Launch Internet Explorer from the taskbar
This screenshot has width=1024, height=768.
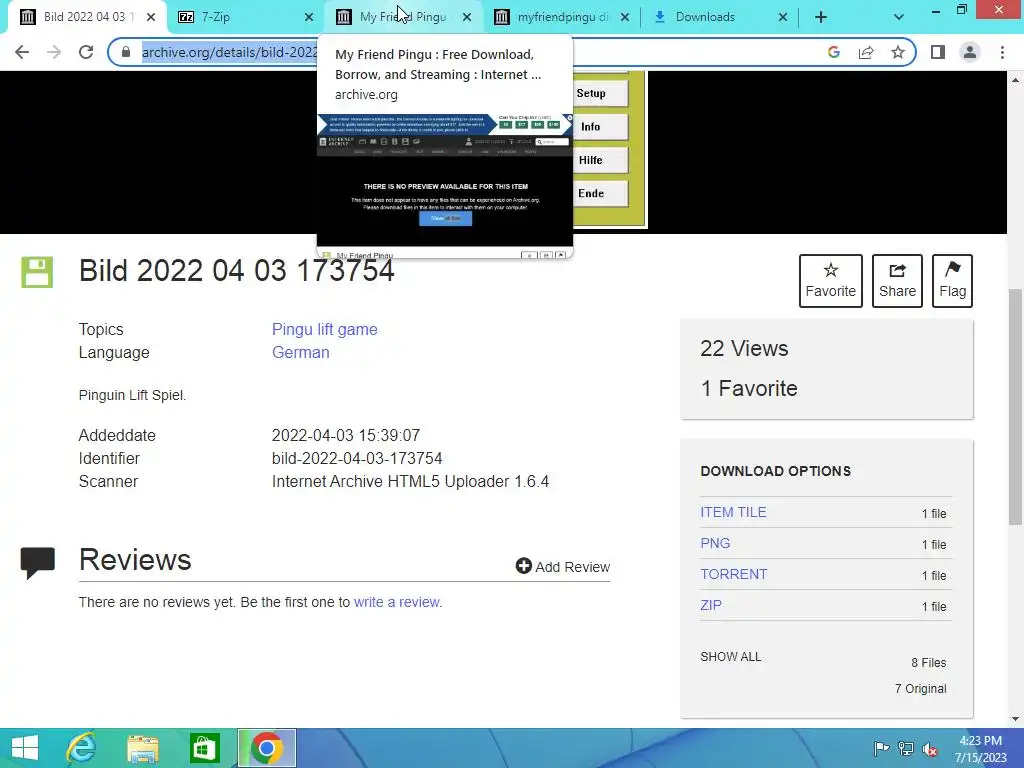[x=82, y=748]
